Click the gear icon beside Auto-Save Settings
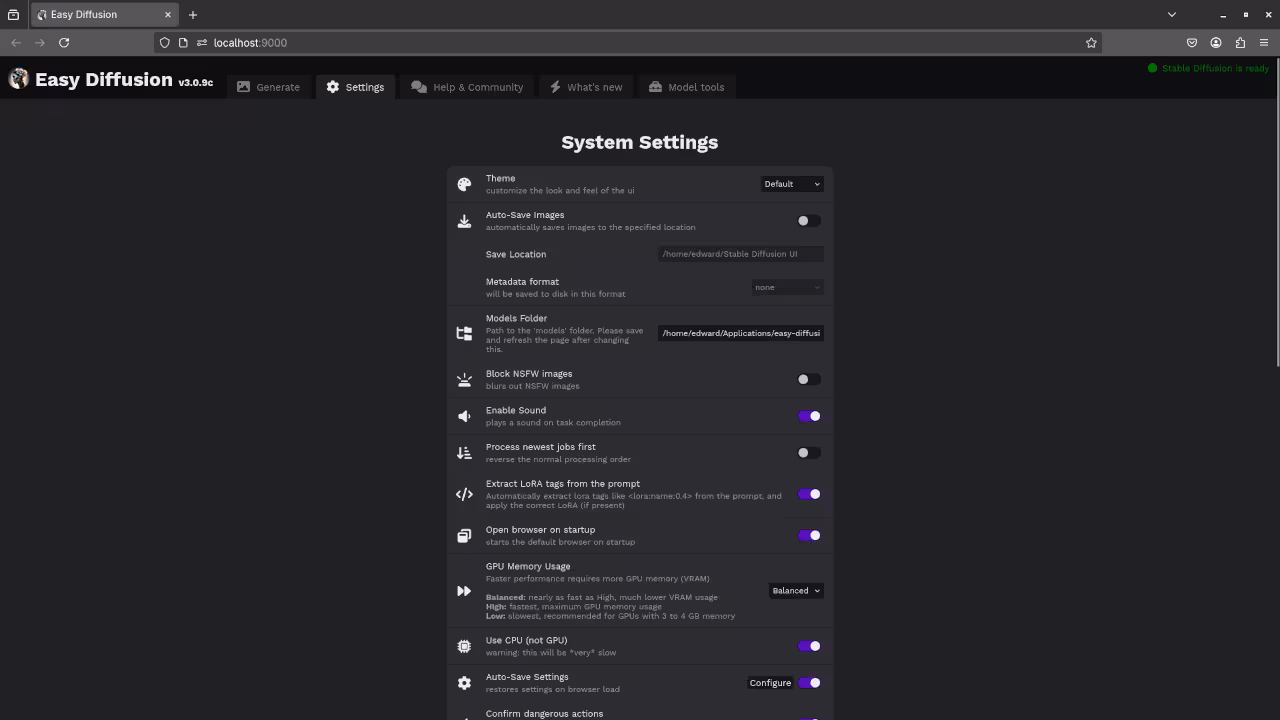The width and height of the screenshot is (1280, 720). [x=464, y=683]
